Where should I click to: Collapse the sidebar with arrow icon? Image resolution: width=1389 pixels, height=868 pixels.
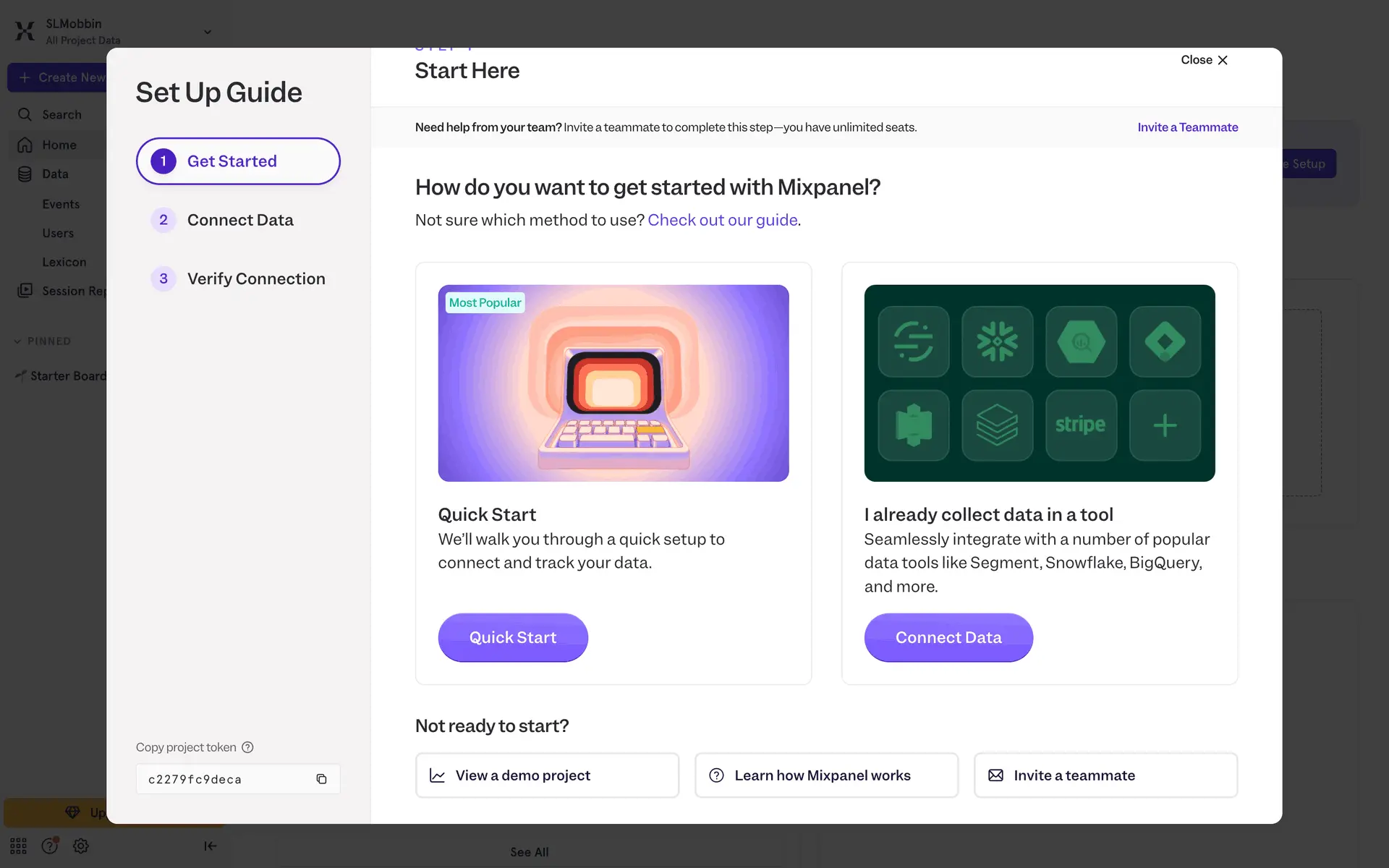pyautogui.click(x=210, y=846)
